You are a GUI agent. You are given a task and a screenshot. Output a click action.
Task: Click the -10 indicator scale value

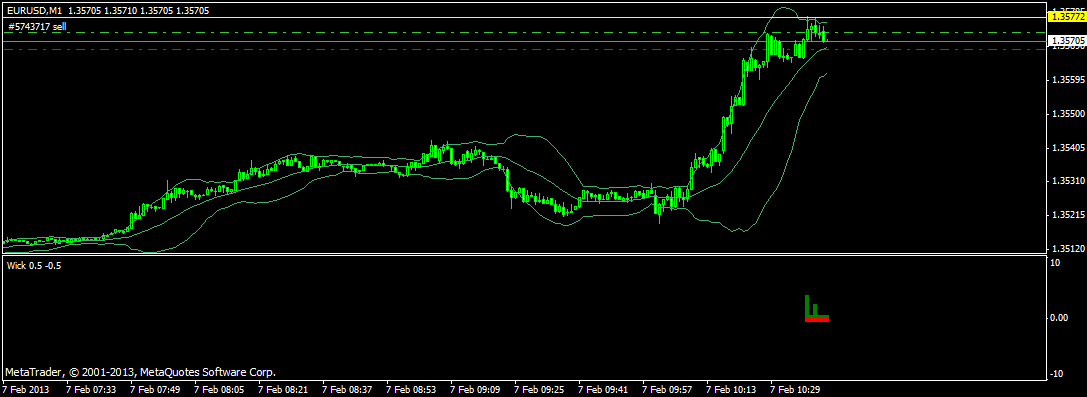point(1057,374)
